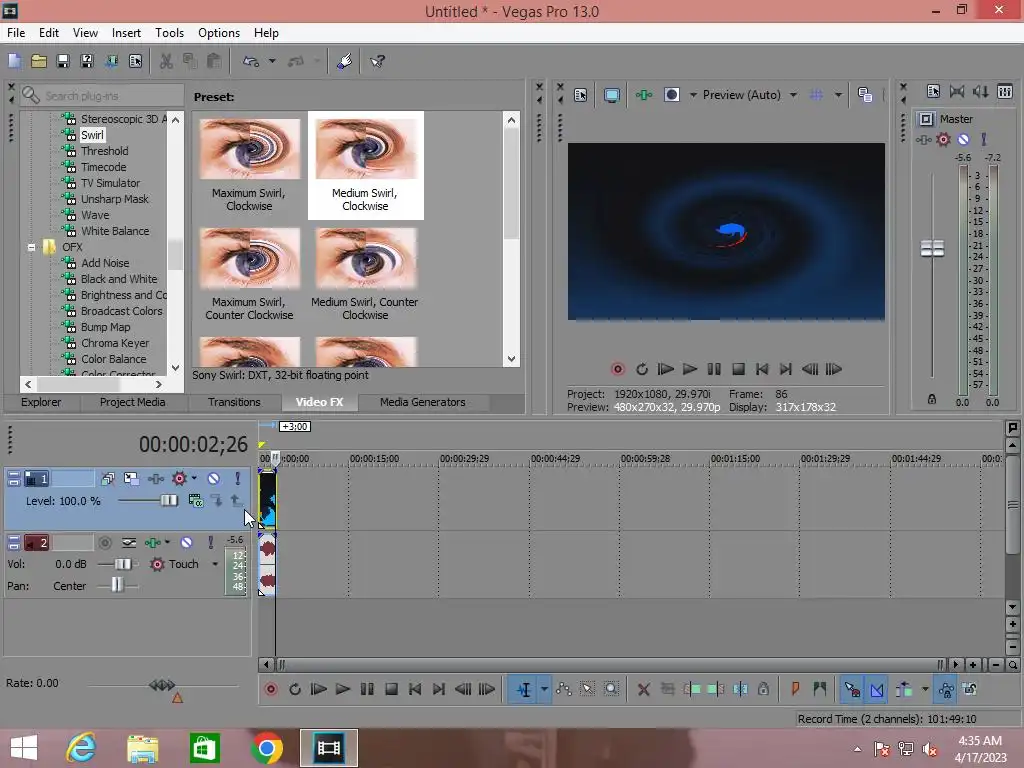Switch to the Media Generators tab

(x=423, y=402)
